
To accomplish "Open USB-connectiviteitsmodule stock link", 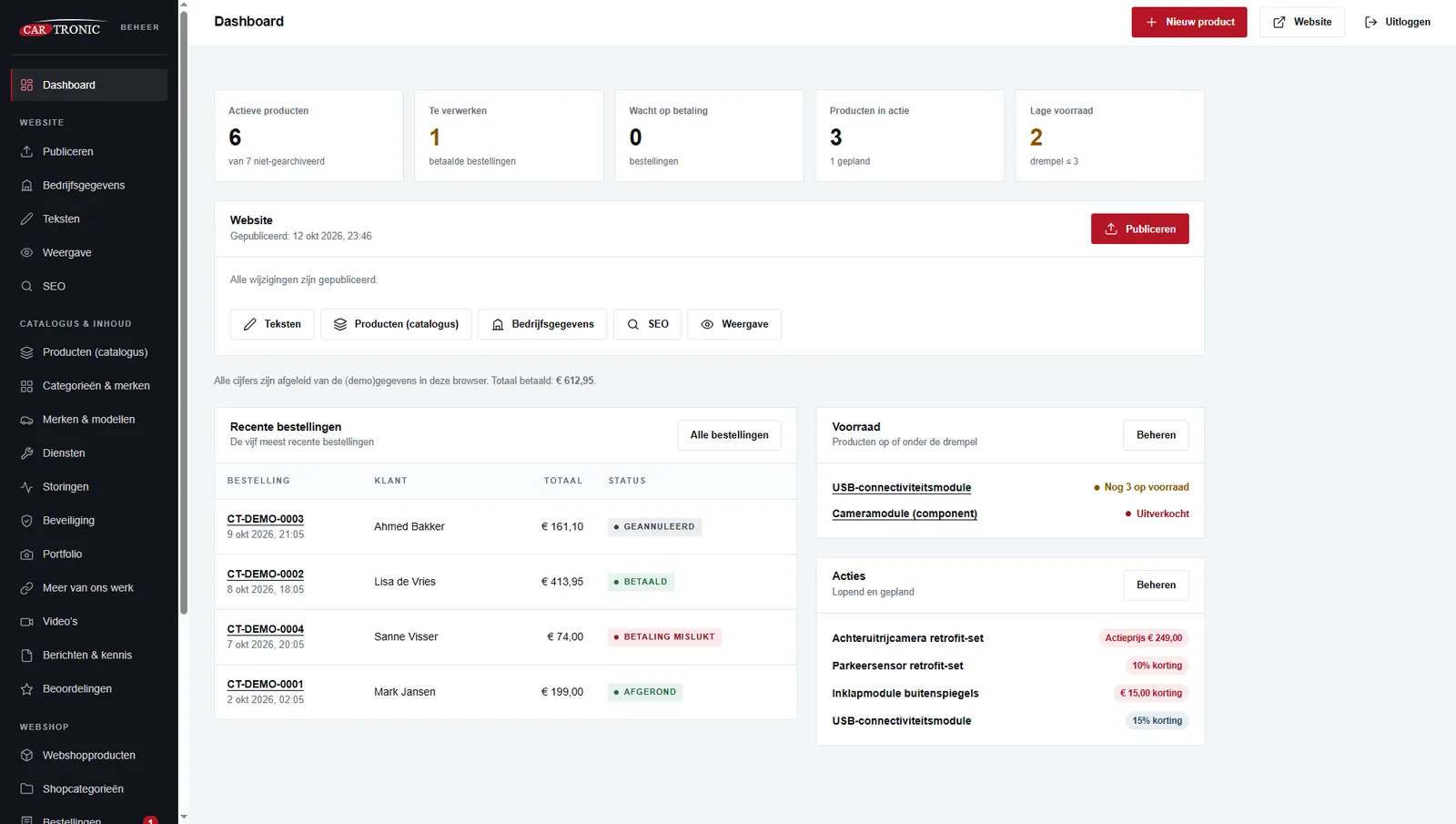I will [x=902, y=488].
